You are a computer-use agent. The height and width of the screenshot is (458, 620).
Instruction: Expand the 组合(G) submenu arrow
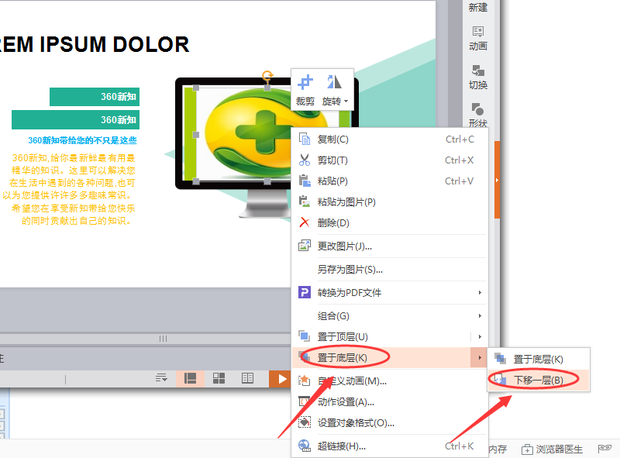pos(480,316)
